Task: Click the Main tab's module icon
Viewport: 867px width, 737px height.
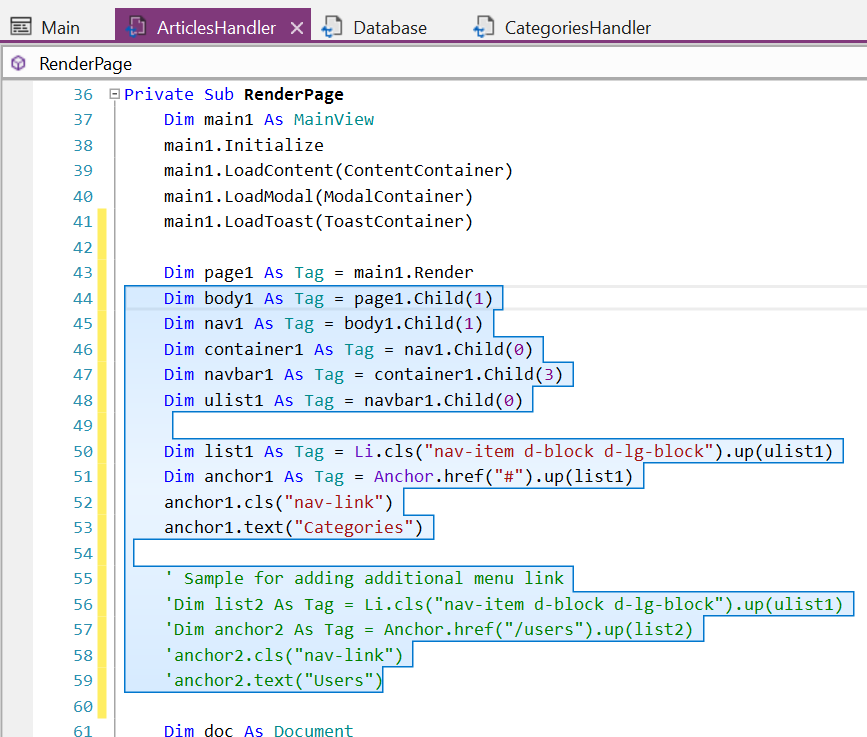Action: [x=20, y=27]
